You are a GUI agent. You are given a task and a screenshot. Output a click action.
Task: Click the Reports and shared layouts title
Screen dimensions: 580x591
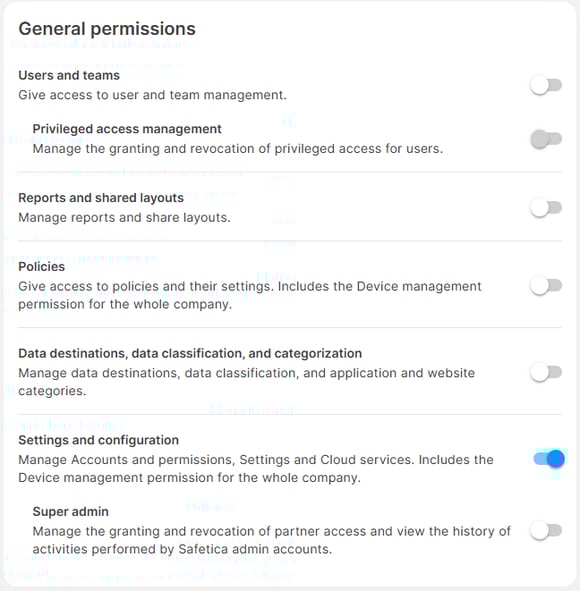pyautogui.click(x=101, y=198)
